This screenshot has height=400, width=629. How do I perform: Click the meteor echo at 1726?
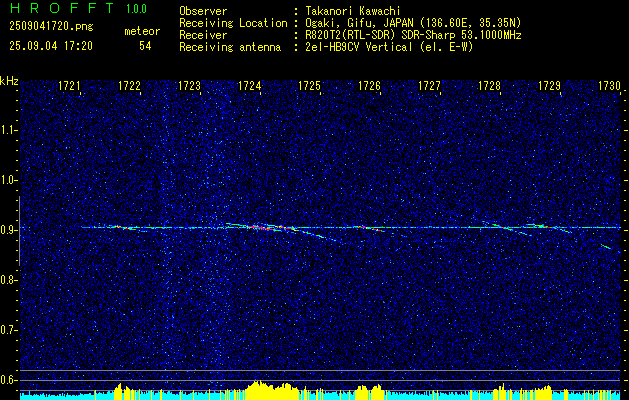pyautogui.click(x=369, y=228)
